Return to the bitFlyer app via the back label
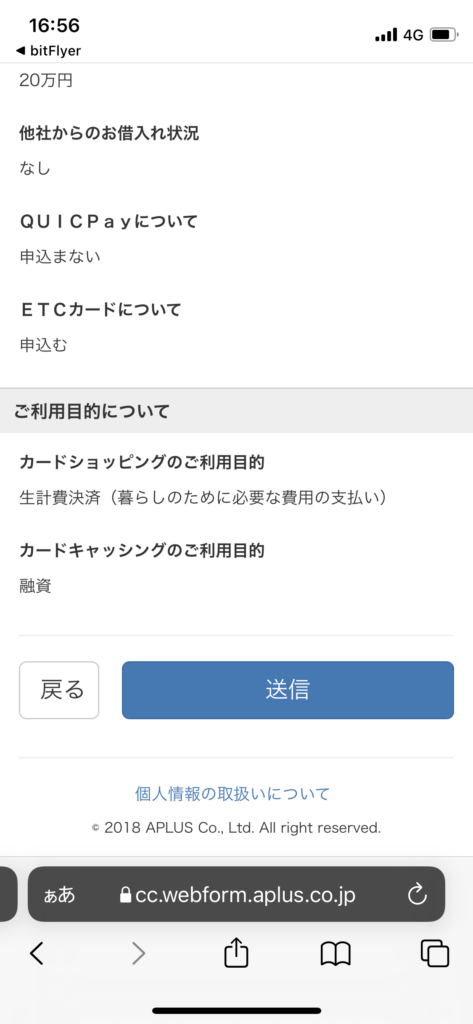This screenshot has height=1024, width=473. pos(48,50)
